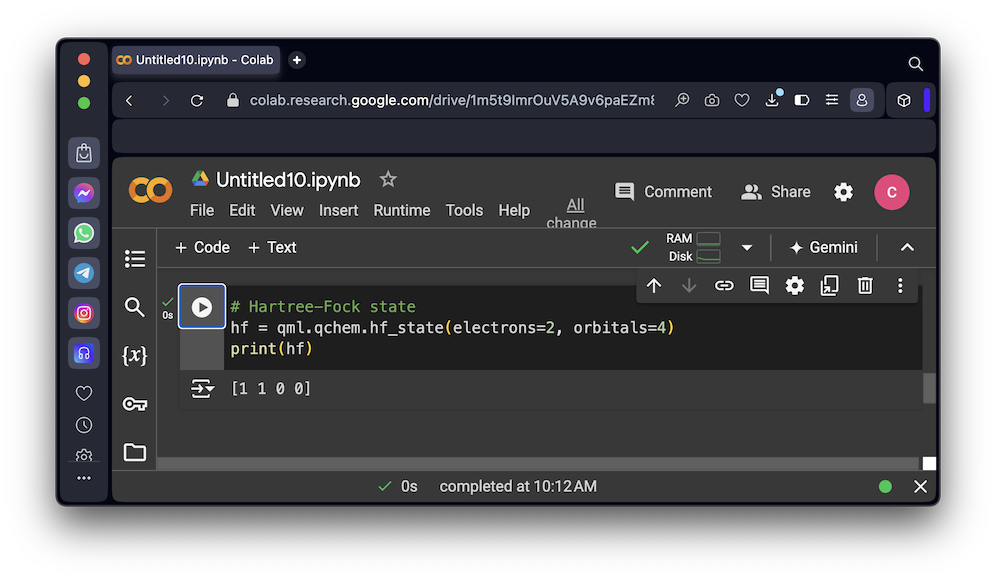Open the secrets key panel

click(135, 404)
